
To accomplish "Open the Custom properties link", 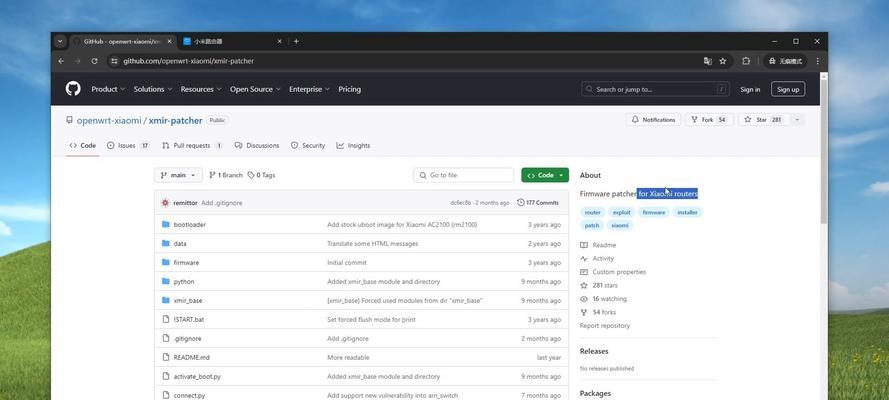I will (613, 272).
